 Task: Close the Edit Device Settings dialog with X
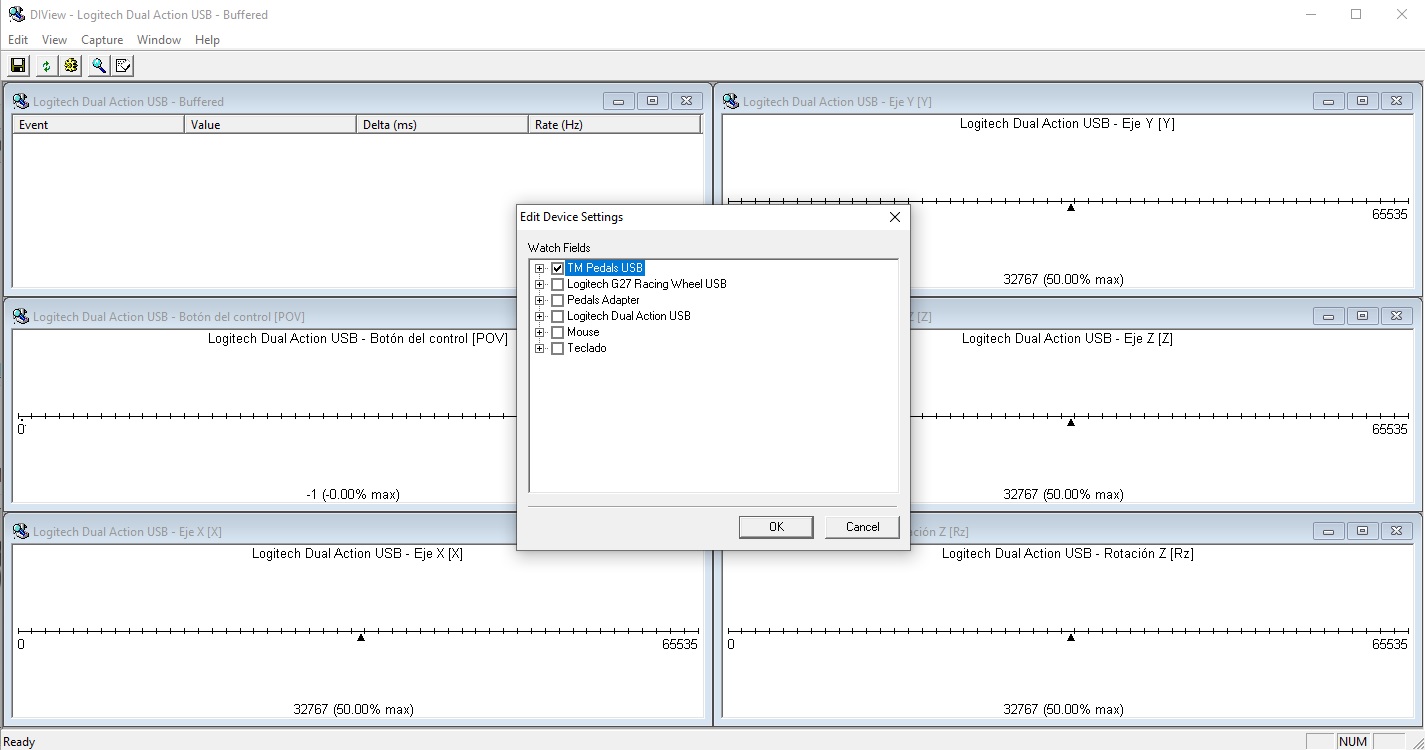pyautogui.click(x=895, y=217)
